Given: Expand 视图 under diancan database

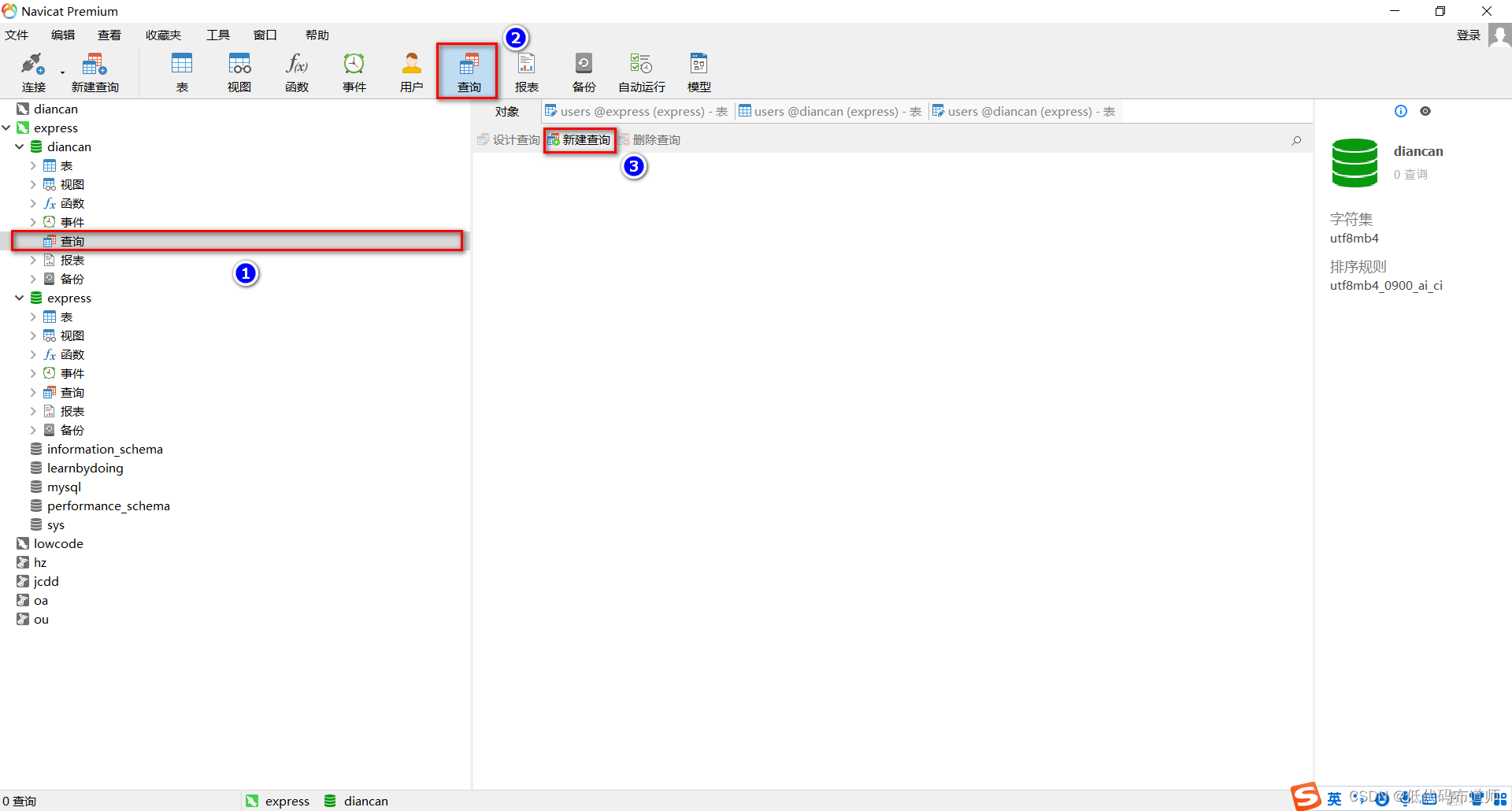Looking at the screenshot, I should [x=33, y=184].
